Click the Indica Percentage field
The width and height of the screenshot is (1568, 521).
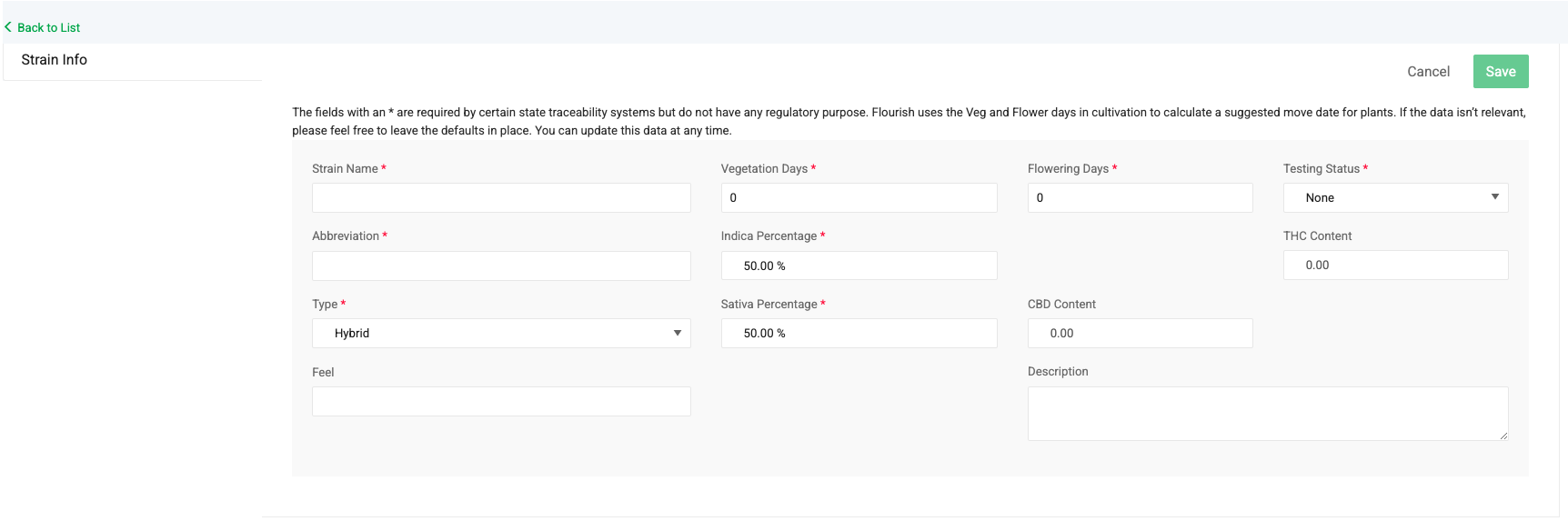click(859, 266)
